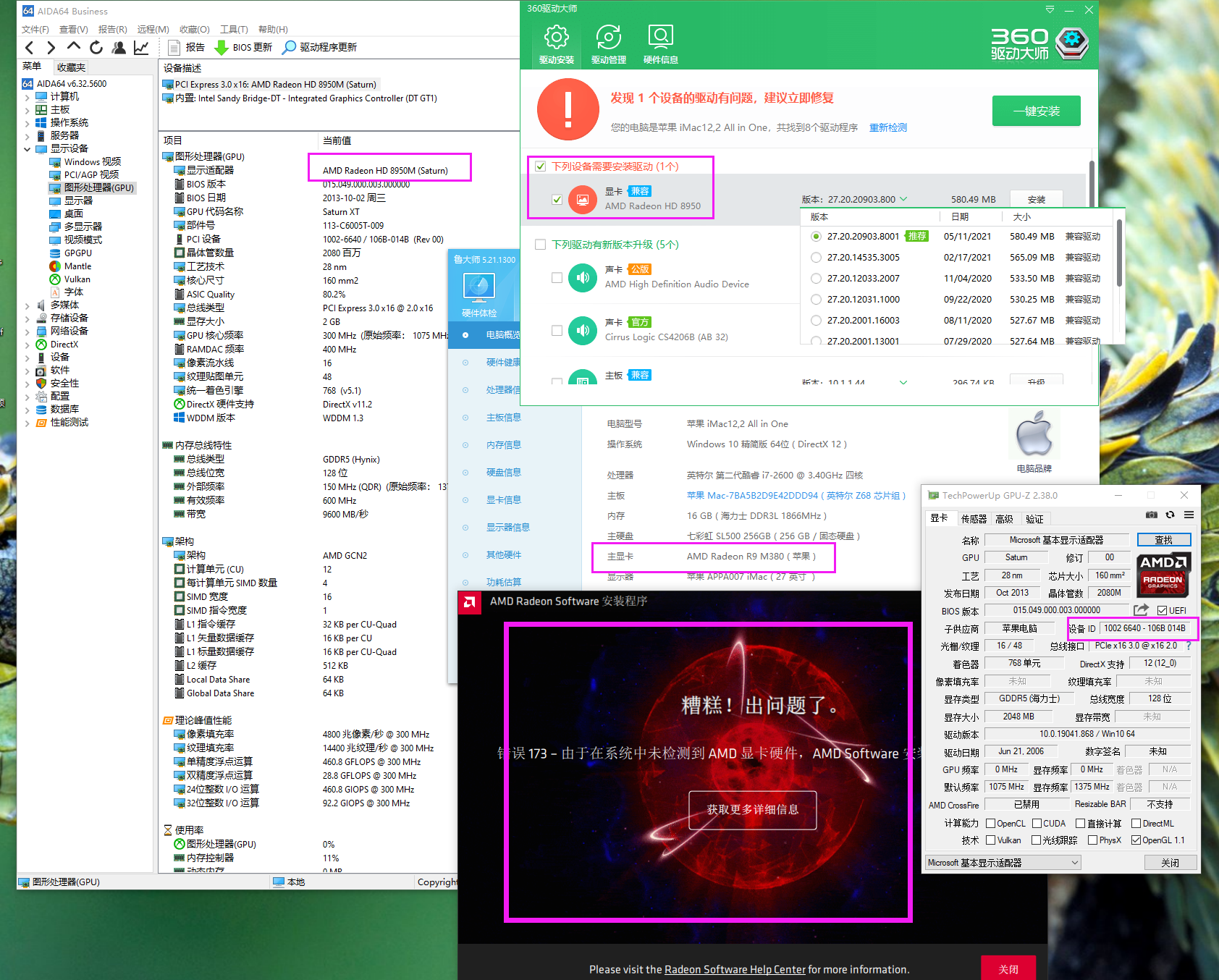Open the GPU-Z hamburger menu
This screenshot has height=980, width=1219.
[1189, 515]
